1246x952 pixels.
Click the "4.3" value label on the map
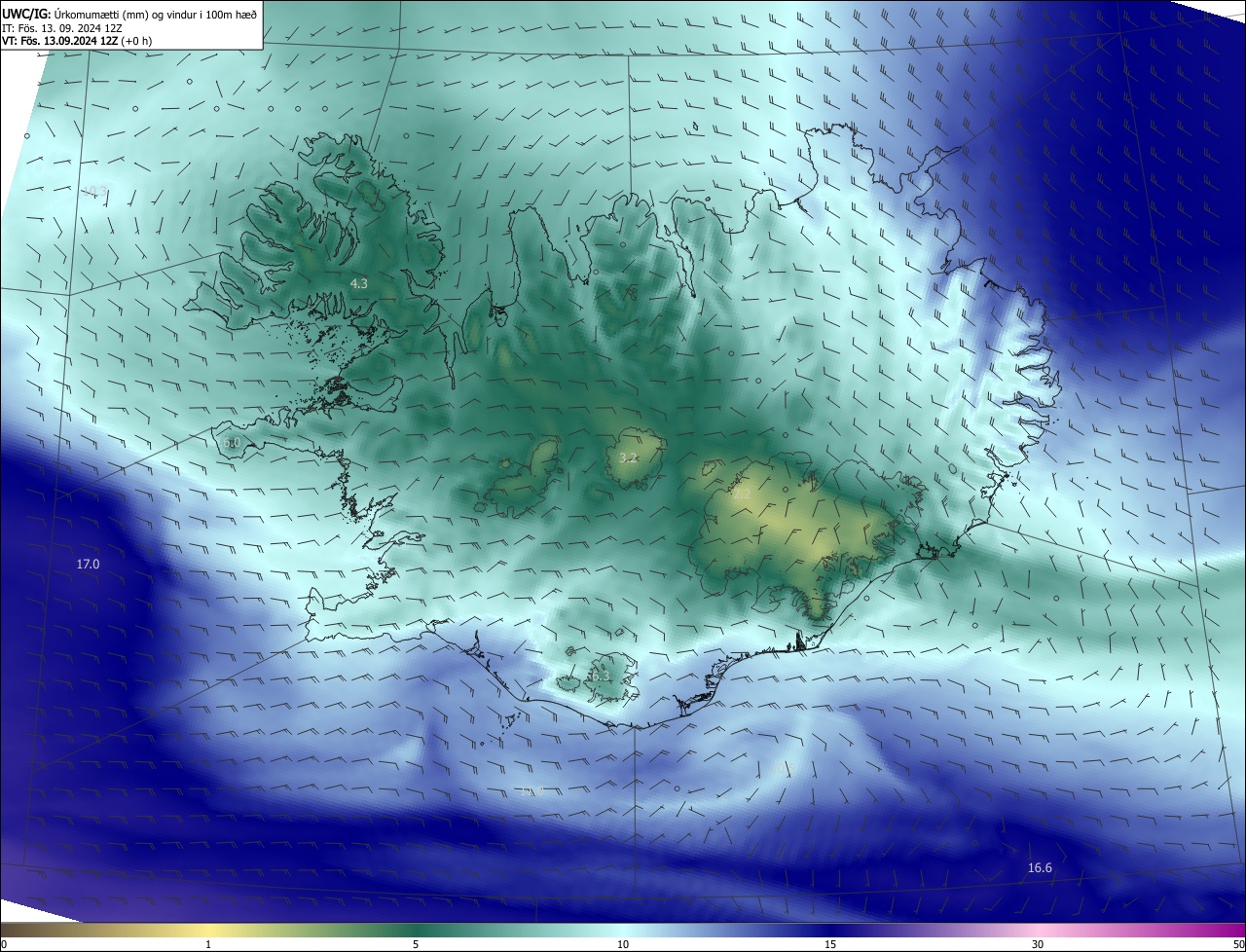[x=359, y=283]
